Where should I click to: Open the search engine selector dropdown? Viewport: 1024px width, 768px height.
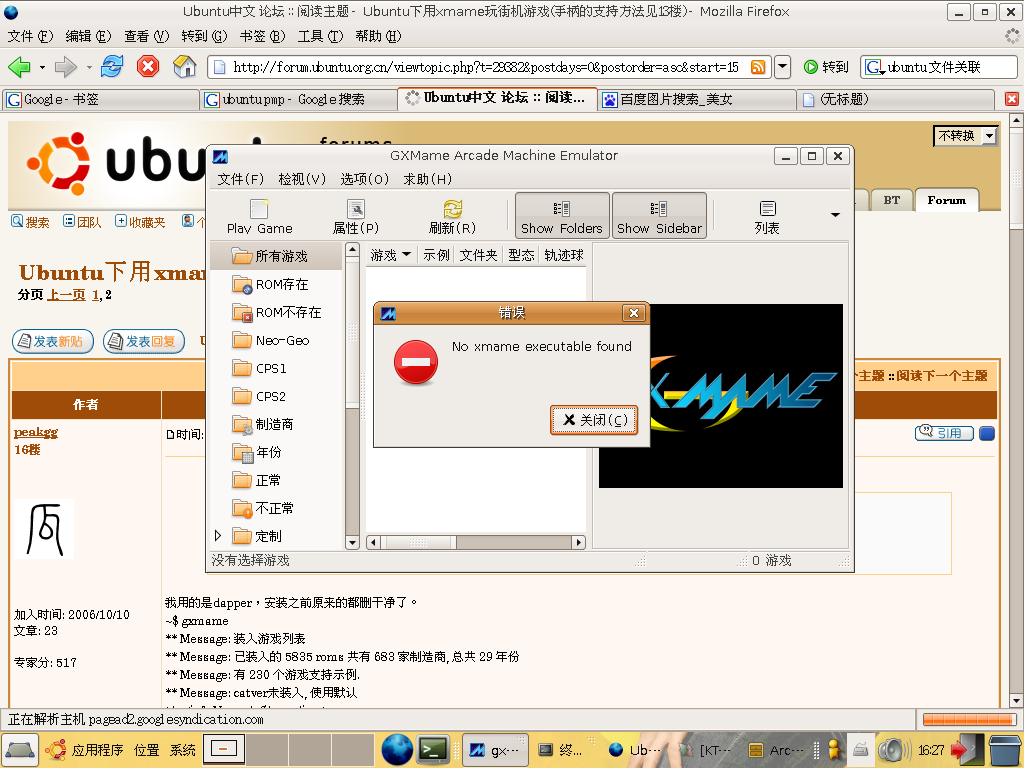(x=874, y=67)
